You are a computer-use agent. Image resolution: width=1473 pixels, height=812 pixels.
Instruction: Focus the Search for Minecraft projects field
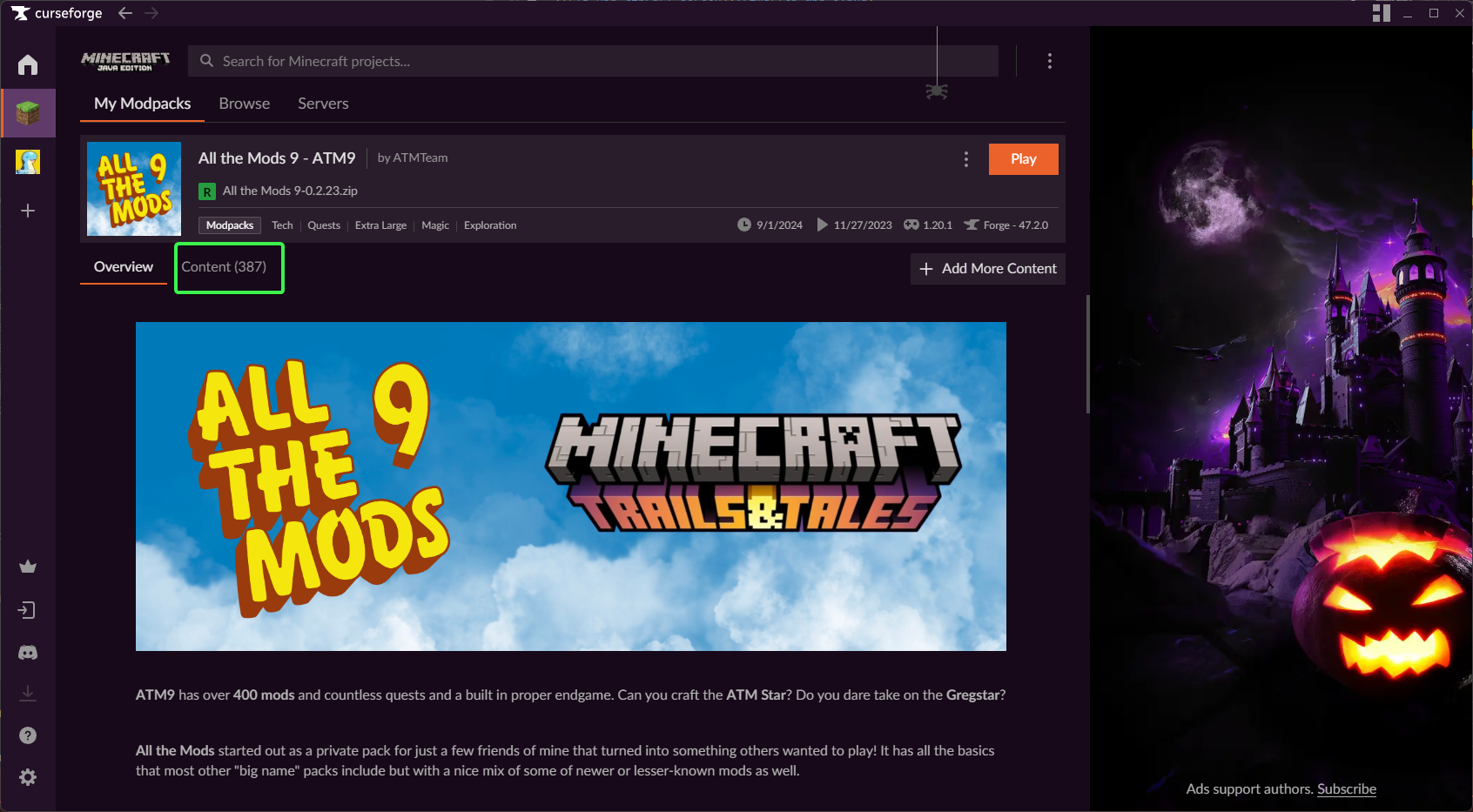click(x=593, y=61)
